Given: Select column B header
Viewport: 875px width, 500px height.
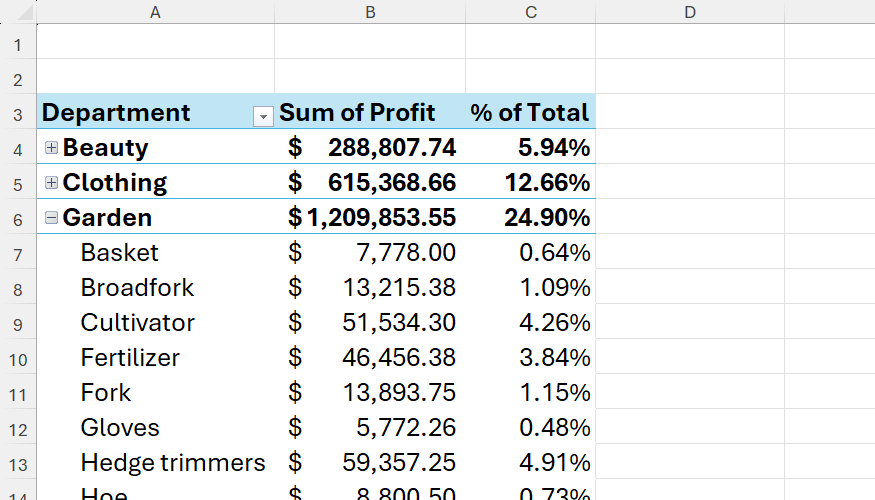Looking at the screenshot, I should pos(370,12).
